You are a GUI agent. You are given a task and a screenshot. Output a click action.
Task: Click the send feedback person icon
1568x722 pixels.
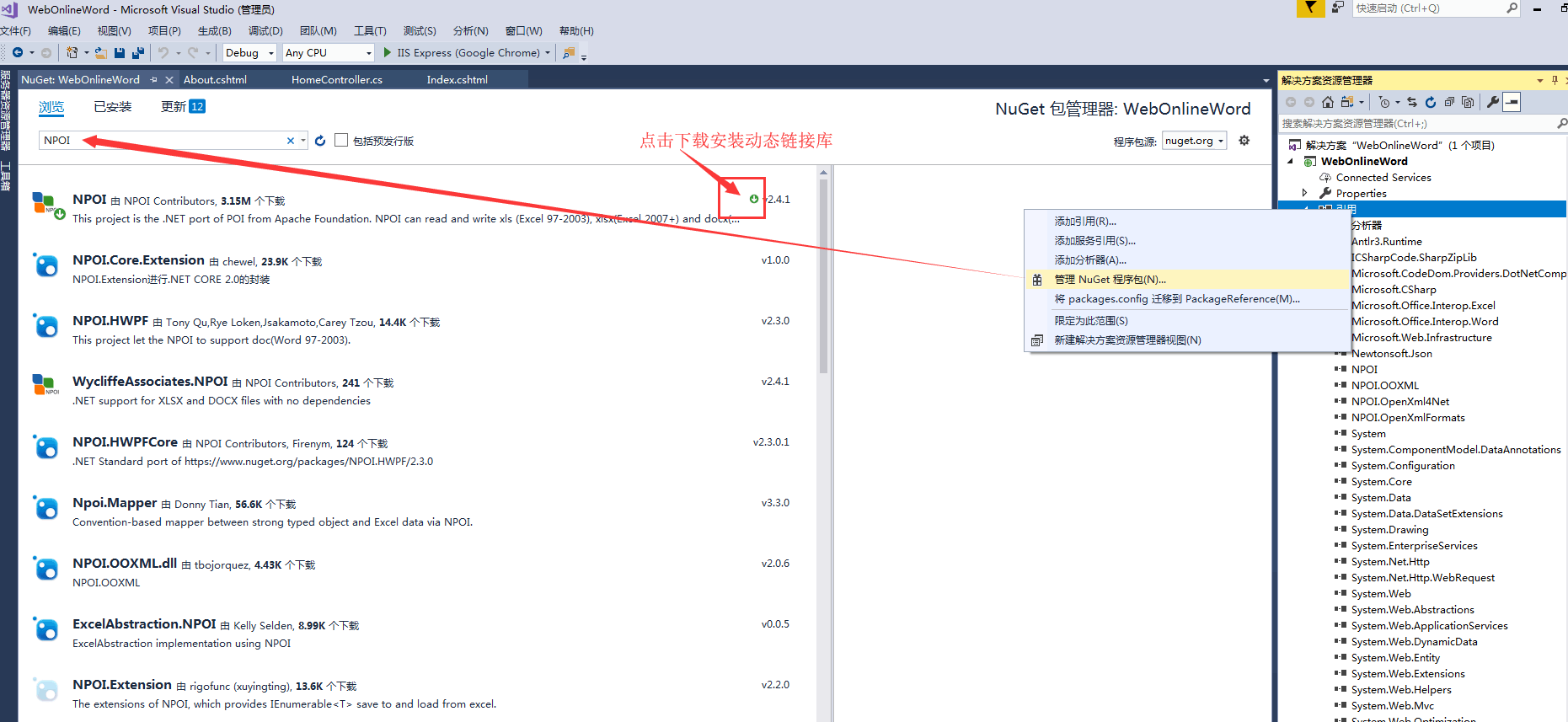(x=1337, y=8)
